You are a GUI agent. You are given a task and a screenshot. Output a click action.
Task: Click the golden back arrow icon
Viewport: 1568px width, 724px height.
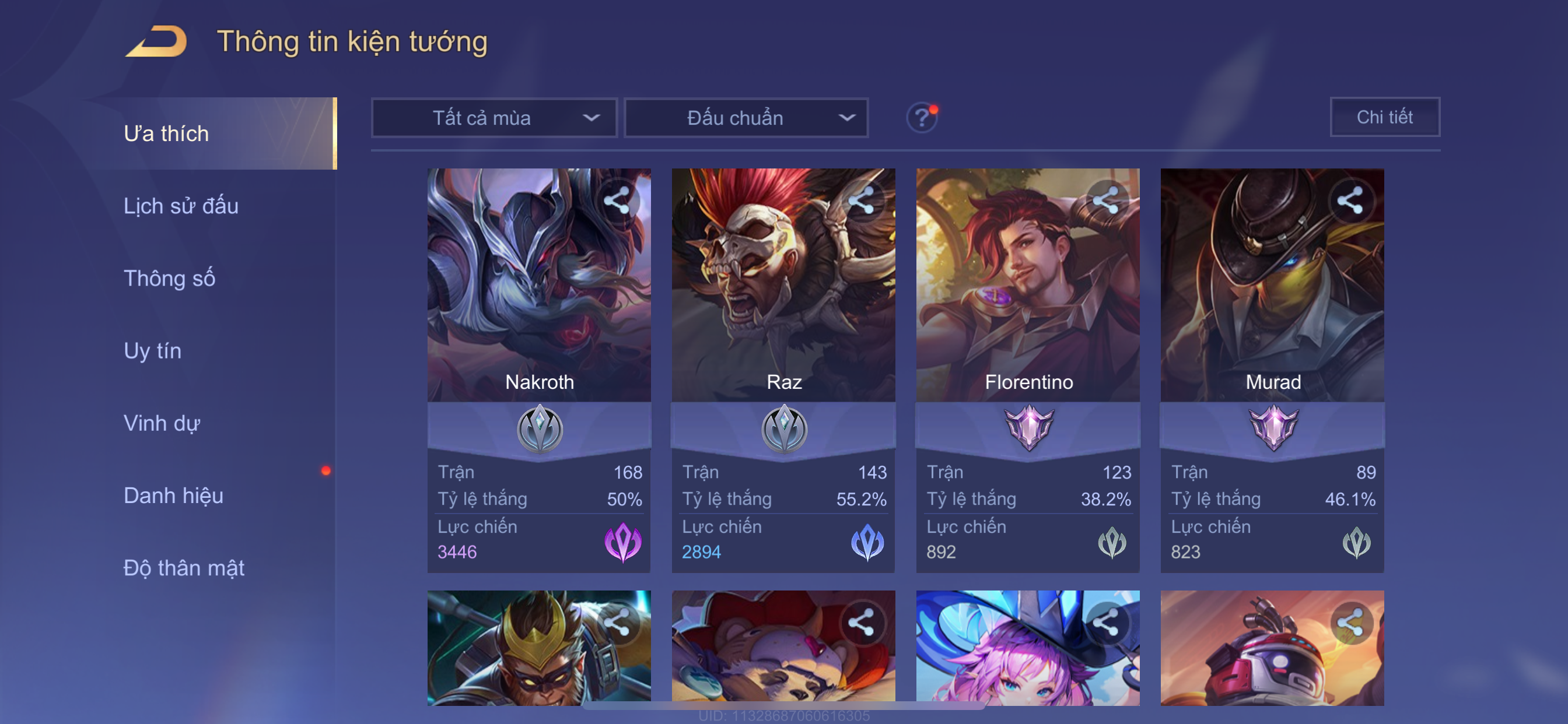pyautogui.click(x=156, y=41)
